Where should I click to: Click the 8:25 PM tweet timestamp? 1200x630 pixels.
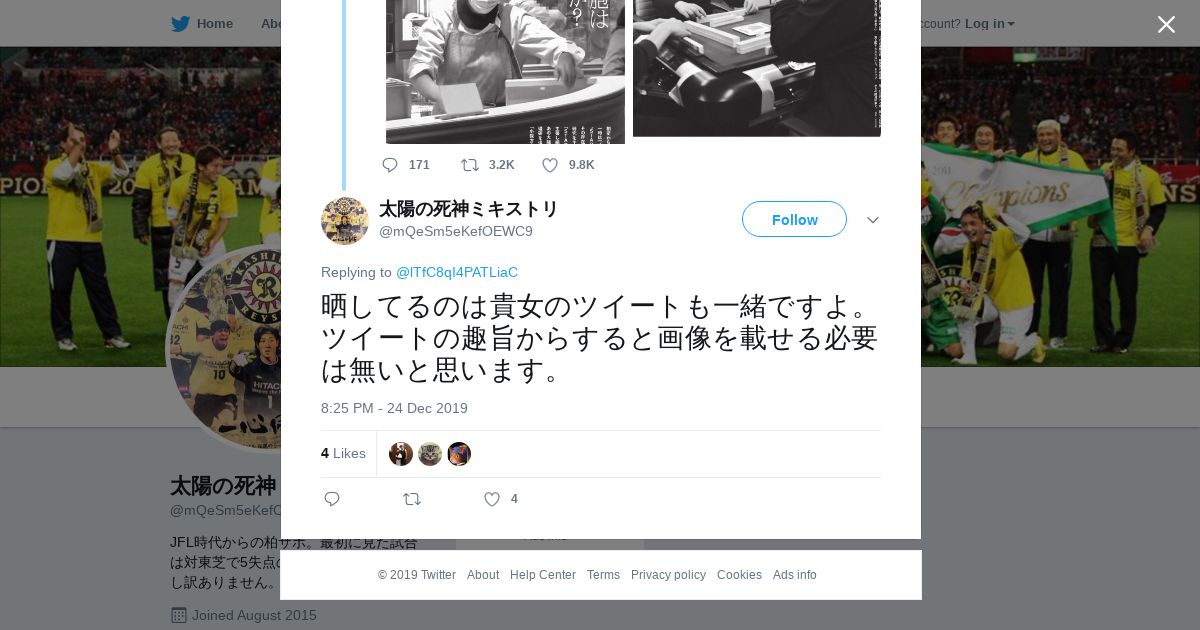(x=394, y=408)
